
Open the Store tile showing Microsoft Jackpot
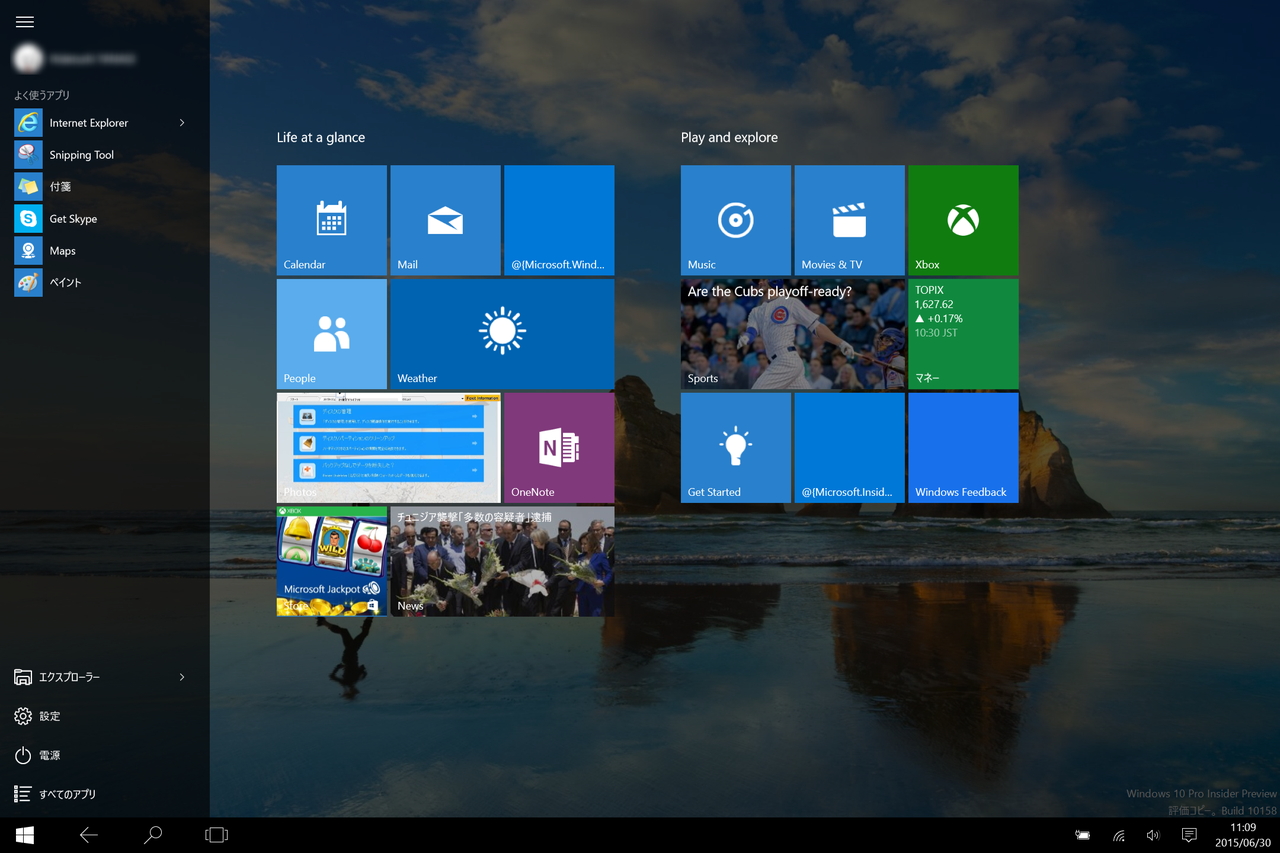click(x=332, y=561)
